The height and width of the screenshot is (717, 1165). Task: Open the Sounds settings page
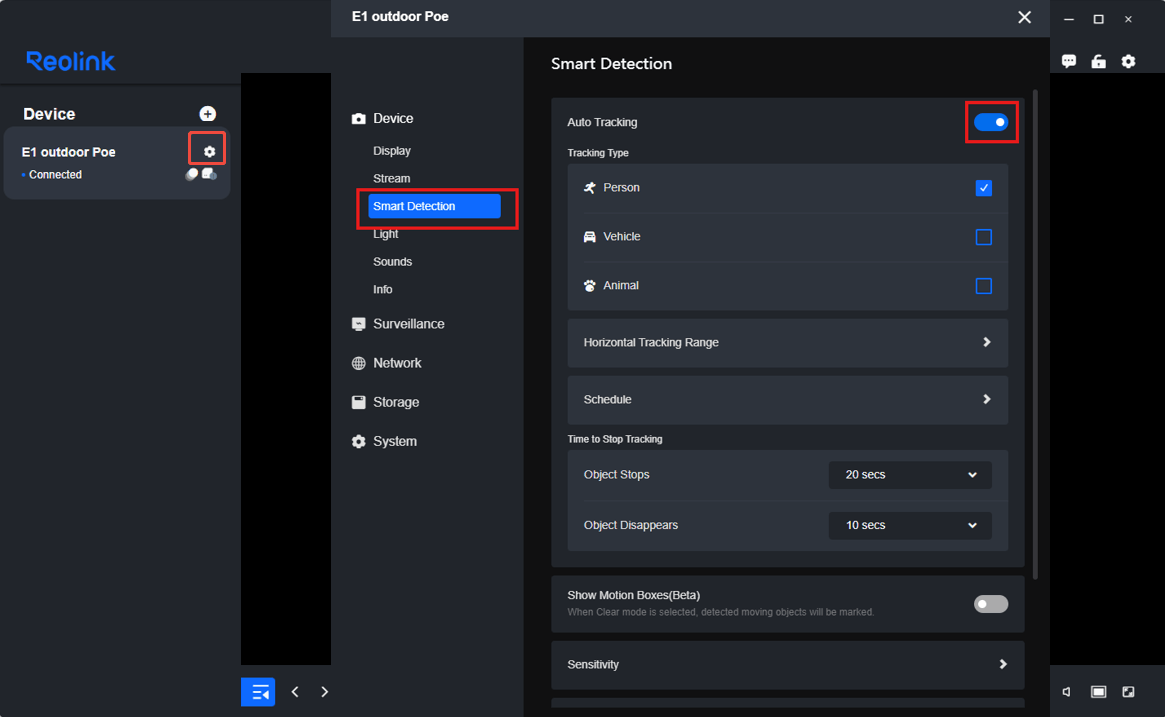pyautogui.click(x=392, y=262)
